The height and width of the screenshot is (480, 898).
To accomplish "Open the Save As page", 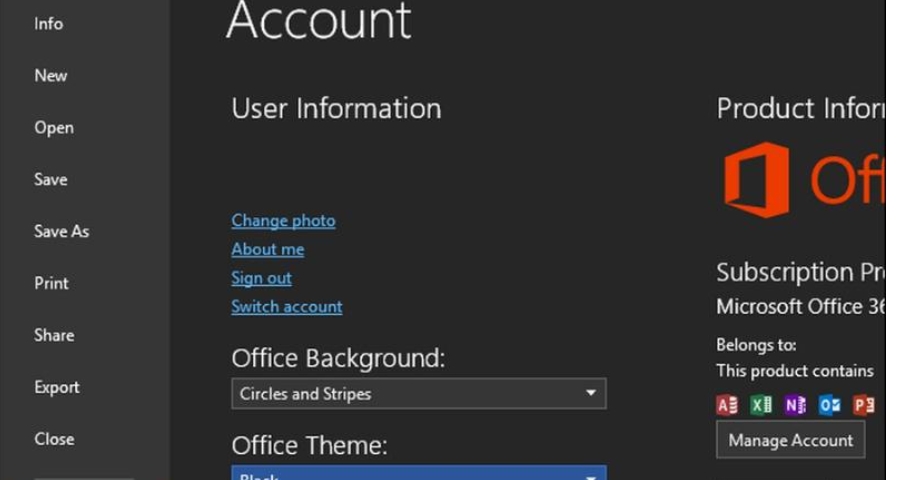I will pos(61,231).
